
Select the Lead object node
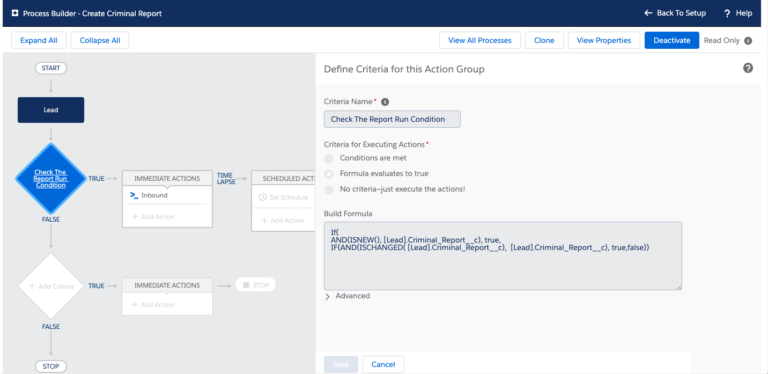click(51, 110)
